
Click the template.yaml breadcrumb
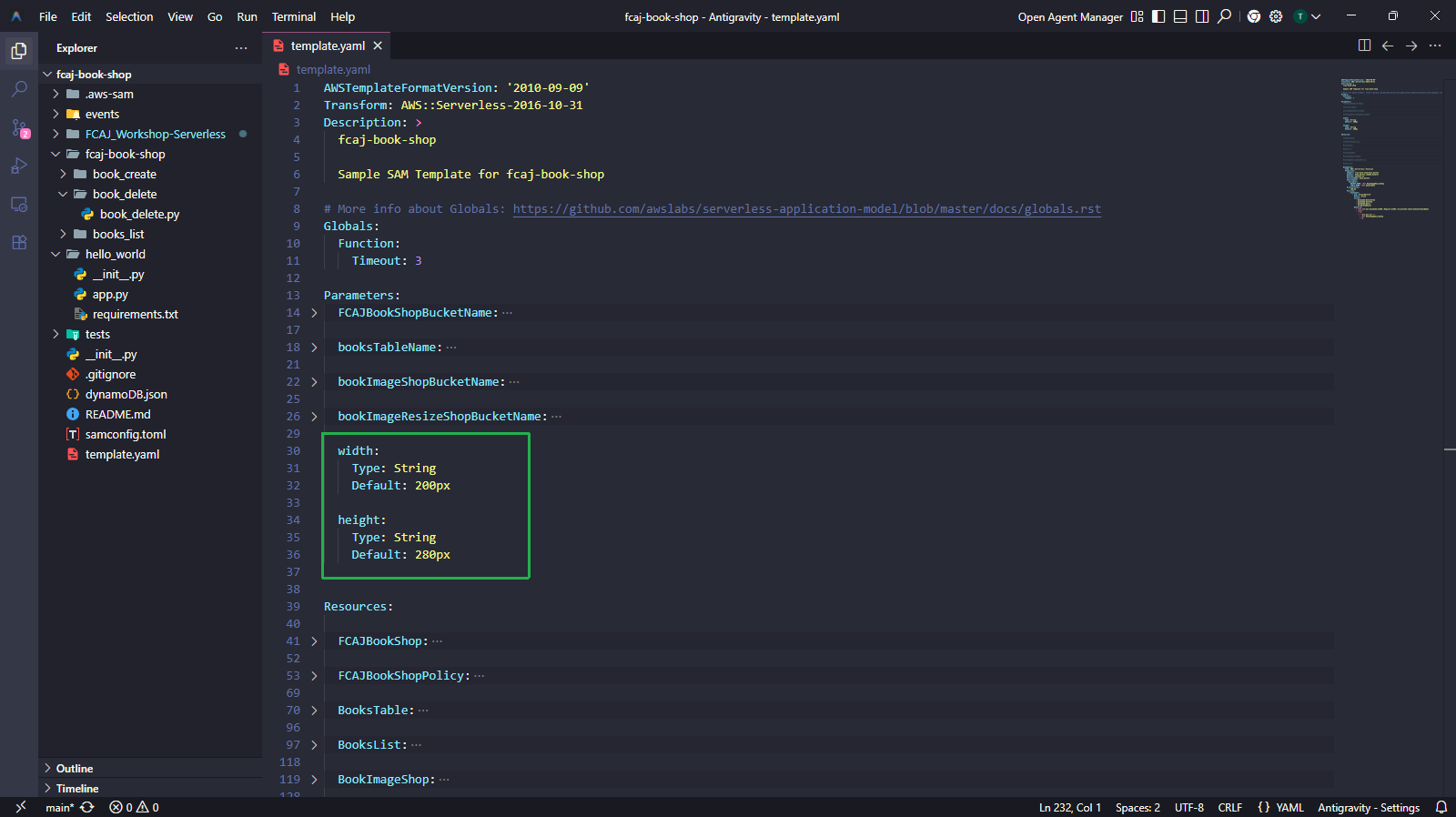pyautogui.click(x=333, y=69)
